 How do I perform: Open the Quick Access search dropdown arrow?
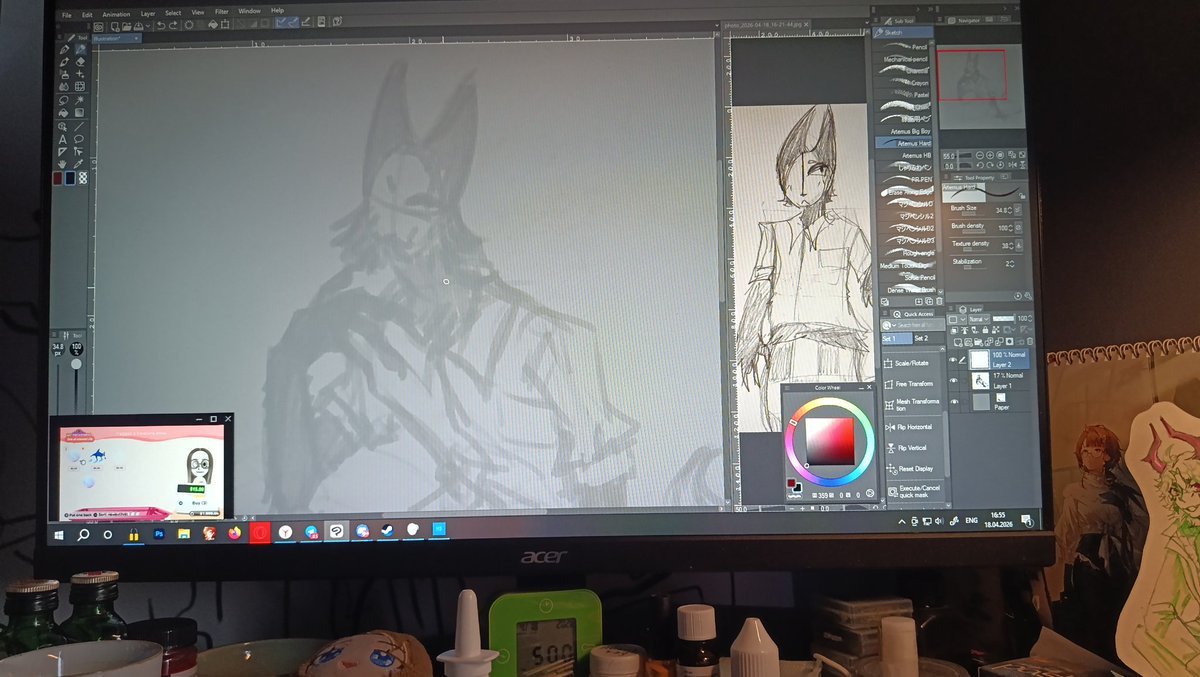(x=894, y=325)
